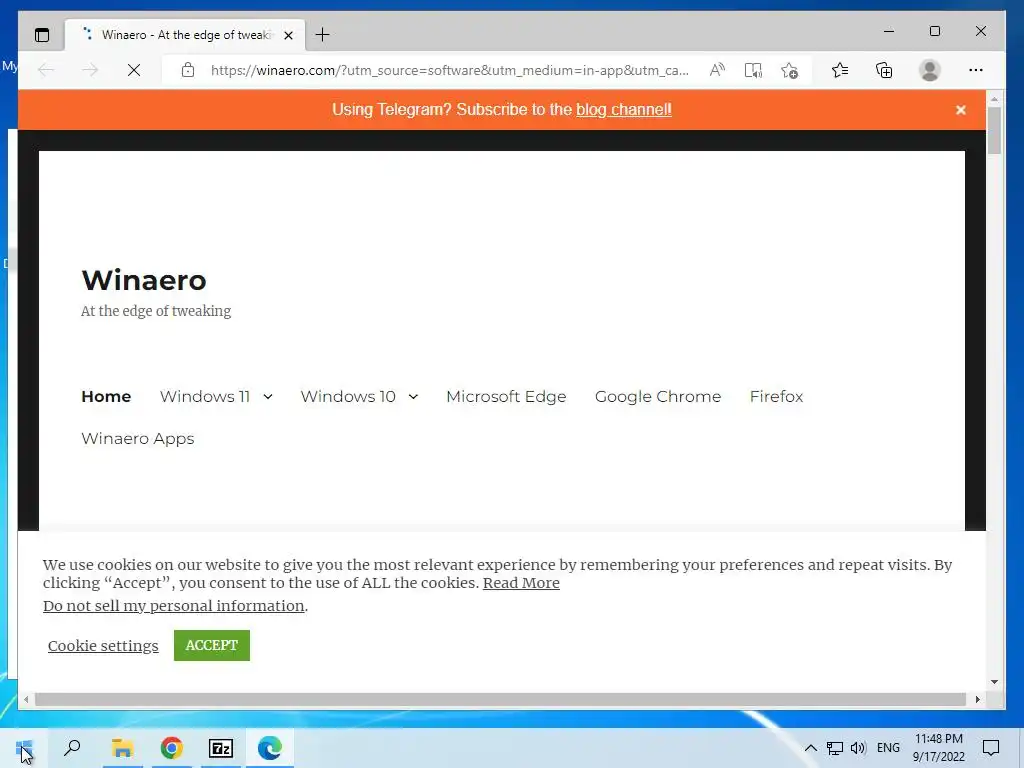Open the Action Center notification icon
1024x768 pixels.
tap(991, 748)
